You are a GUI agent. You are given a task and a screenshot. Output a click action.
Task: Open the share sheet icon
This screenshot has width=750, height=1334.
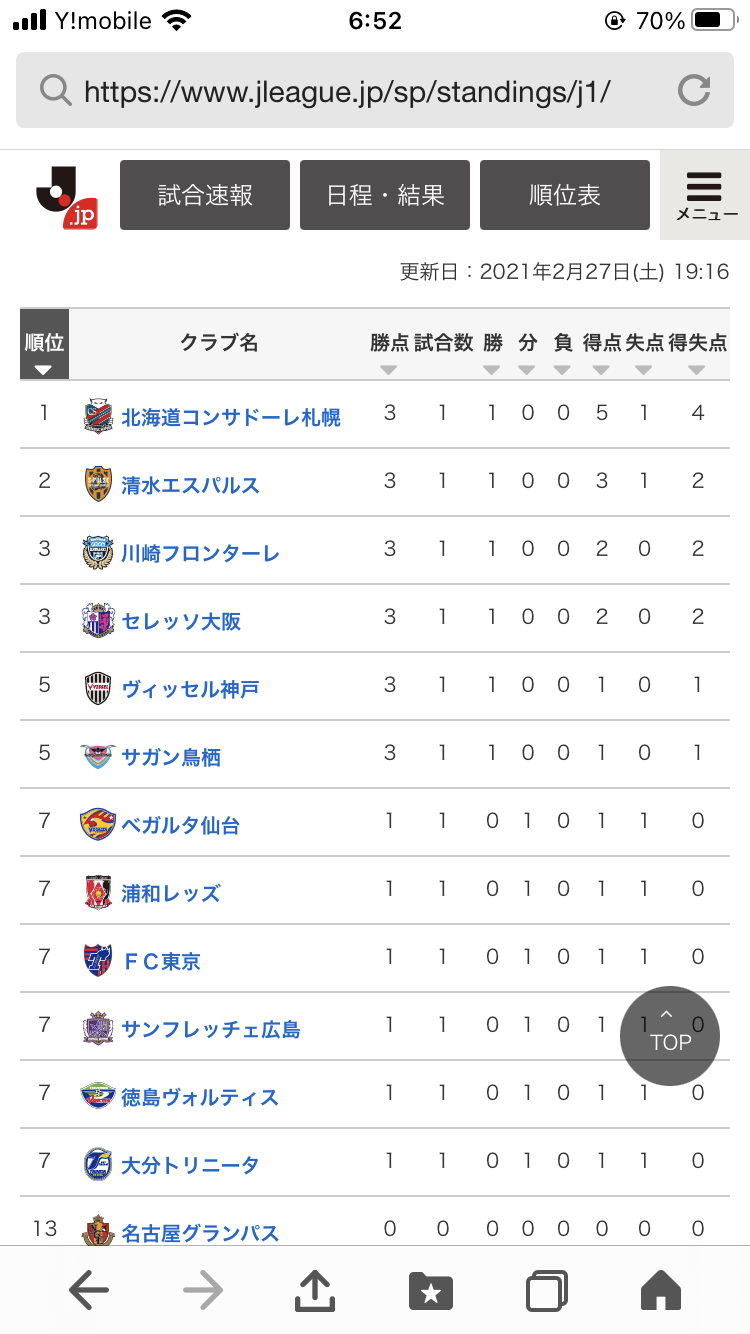(x=315, y=1291)
